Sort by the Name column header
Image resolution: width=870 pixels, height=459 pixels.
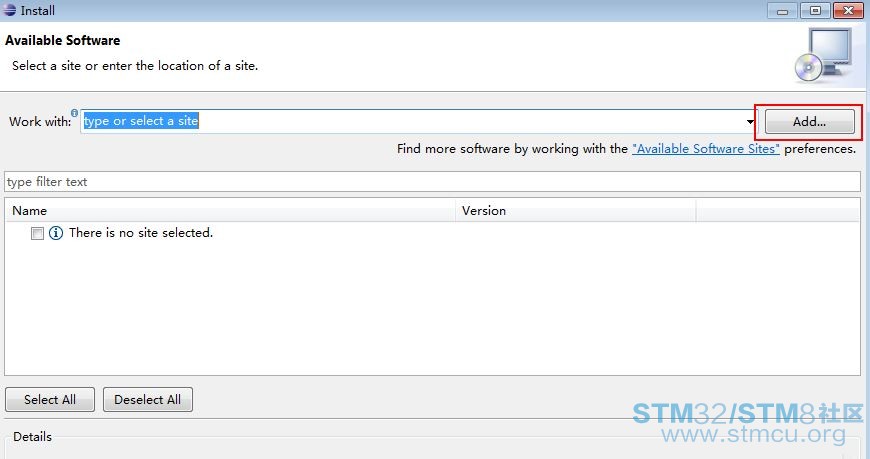[x=230, y=211]
